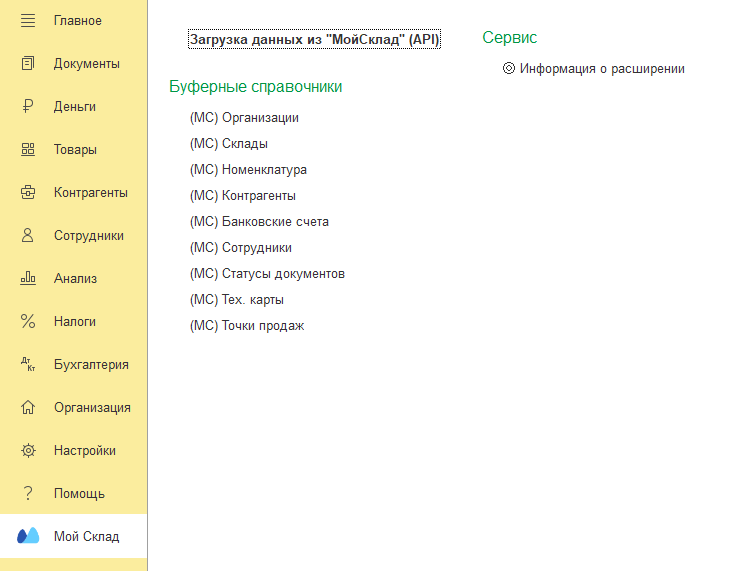
Task: Open Информация о расширении link
Action: (602, 69)
